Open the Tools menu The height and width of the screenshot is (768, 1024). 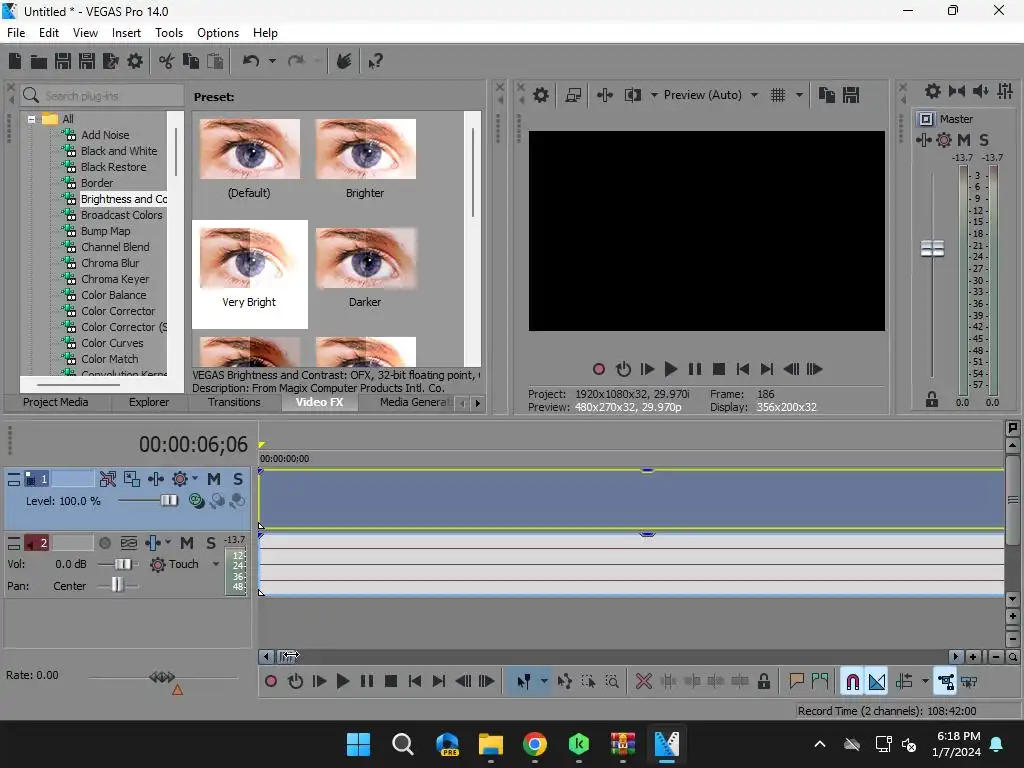tap(168, 33)
